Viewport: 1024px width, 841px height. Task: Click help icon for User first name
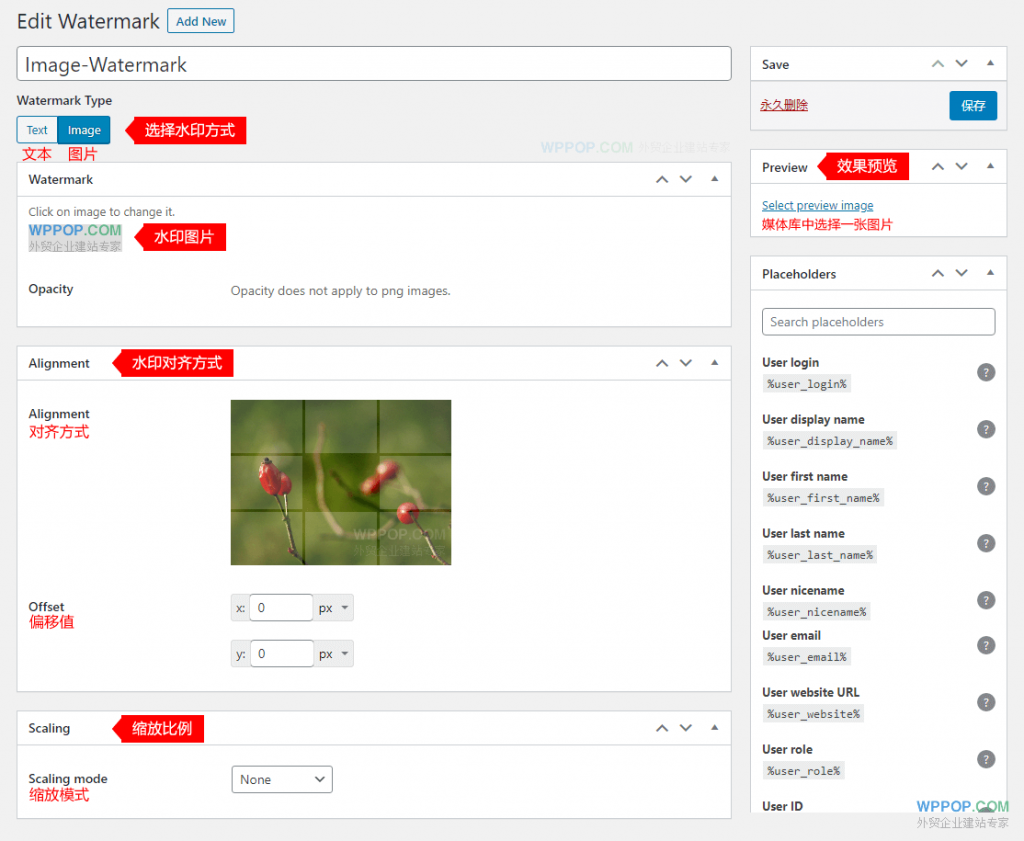(x=986, y=486)
